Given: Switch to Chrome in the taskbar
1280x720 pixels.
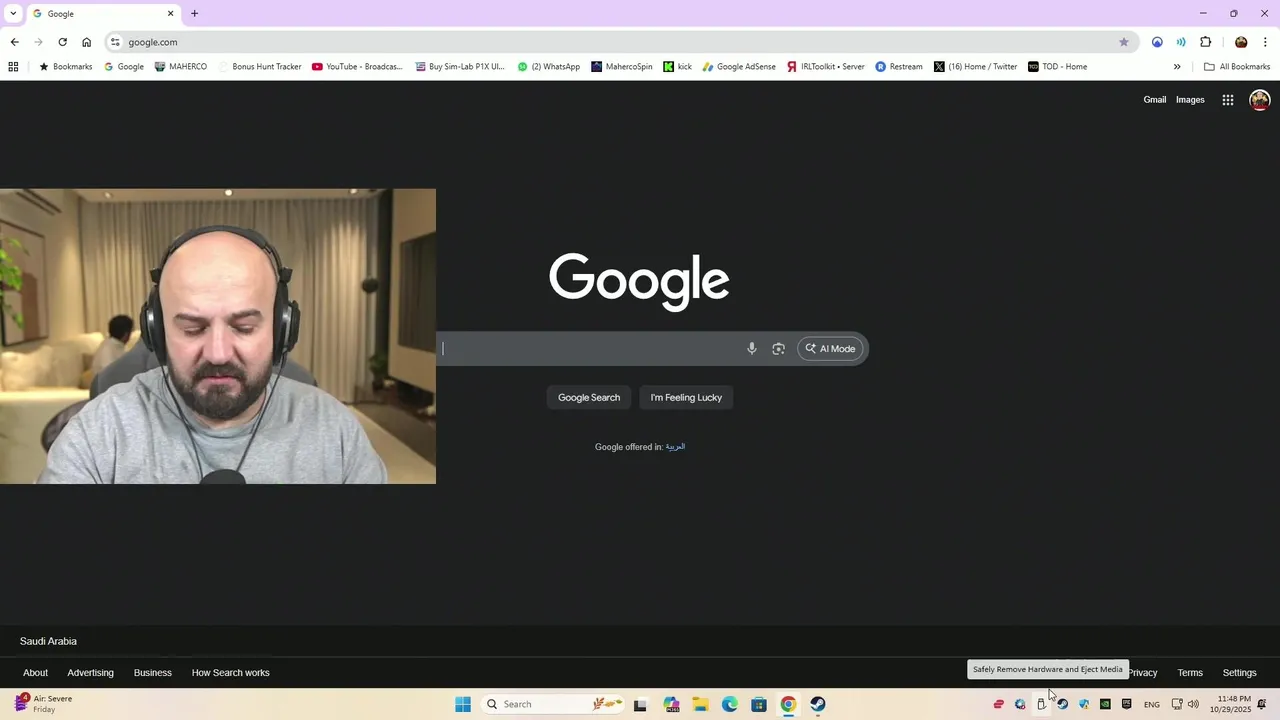Looking at the screenshot, I should pos(788,704).
